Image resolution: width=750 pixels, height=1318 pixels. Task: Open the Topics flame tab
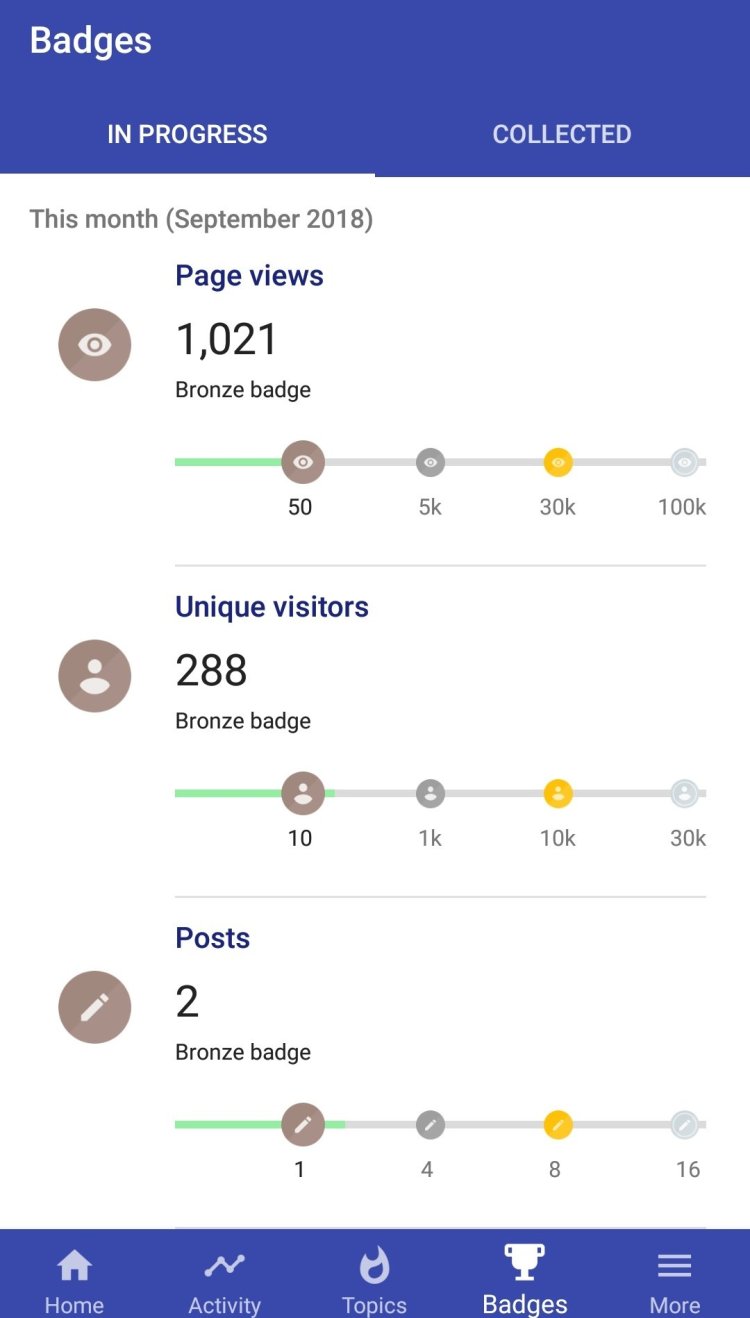tap(375, 1278)
